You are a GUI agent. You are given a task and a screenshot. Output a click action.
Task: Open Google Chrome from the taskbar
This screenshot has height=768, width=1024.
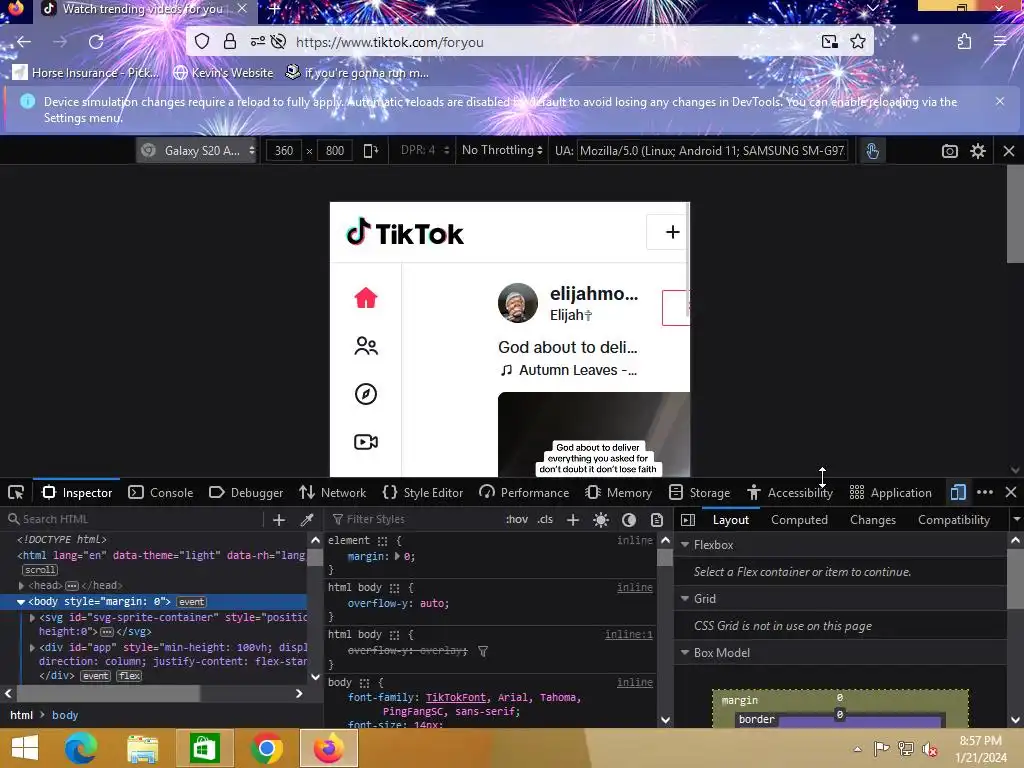pyautogui.click(x=266, y=748)
